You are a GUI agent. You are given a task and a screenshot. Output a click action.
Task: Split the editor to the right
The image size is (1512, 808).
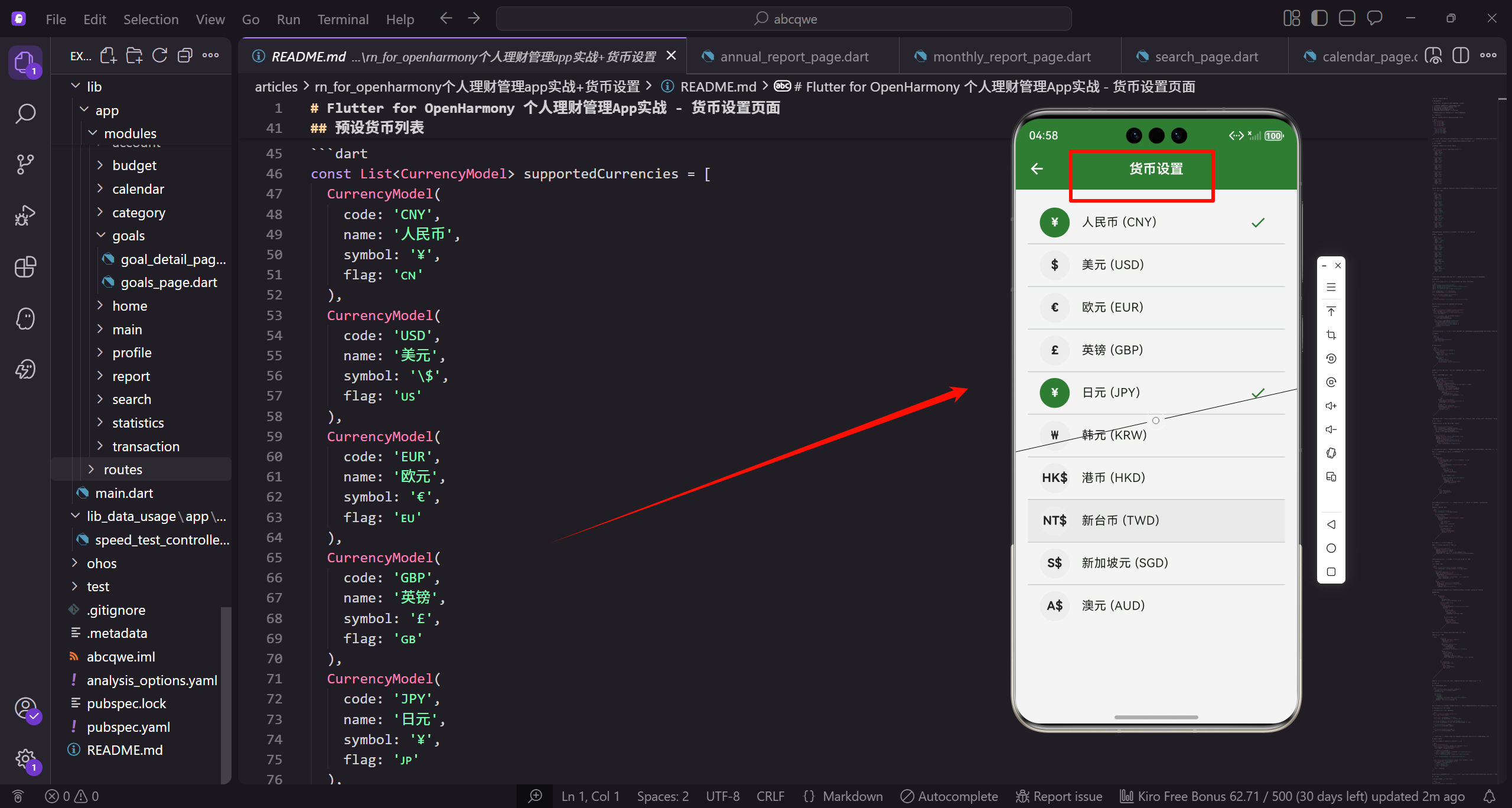coord(1461,56)
